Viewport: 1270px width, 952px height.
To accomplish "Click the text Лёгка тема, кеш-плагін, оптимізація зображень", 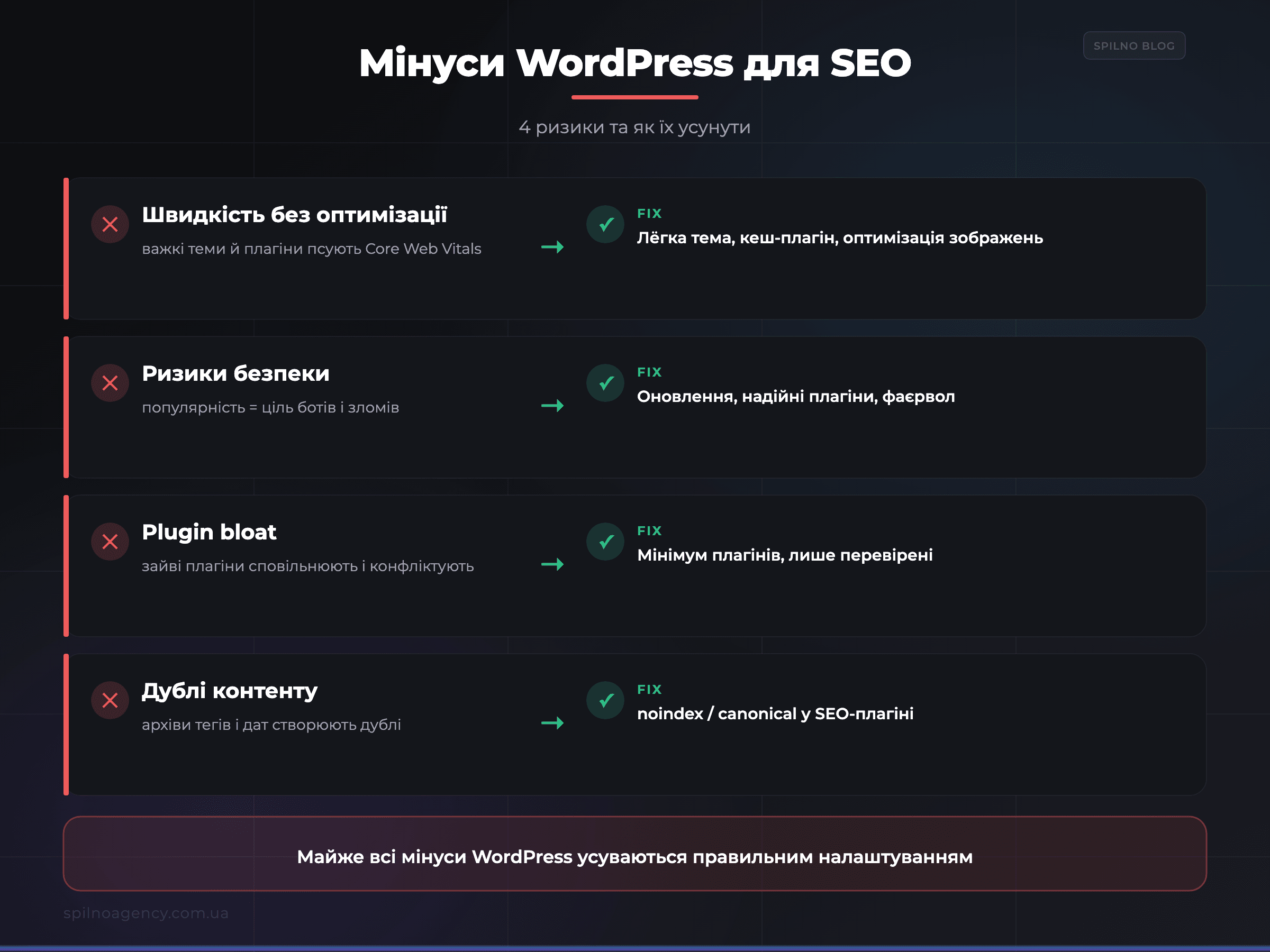I will (840, 238).
